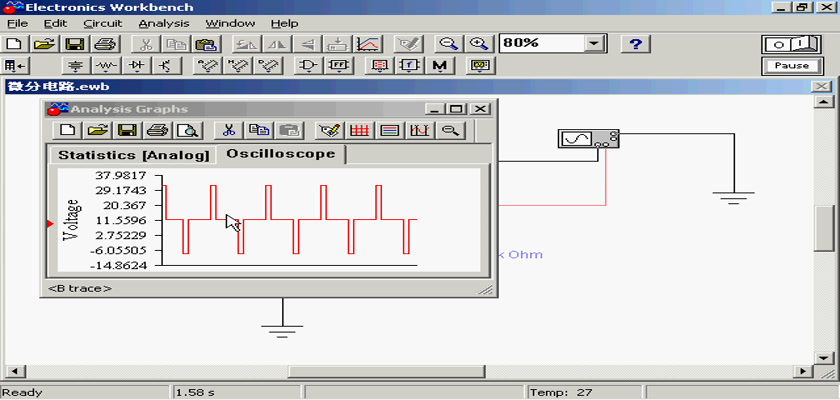
Task: Open the Favorites parts bin
Action: [15, 66]
